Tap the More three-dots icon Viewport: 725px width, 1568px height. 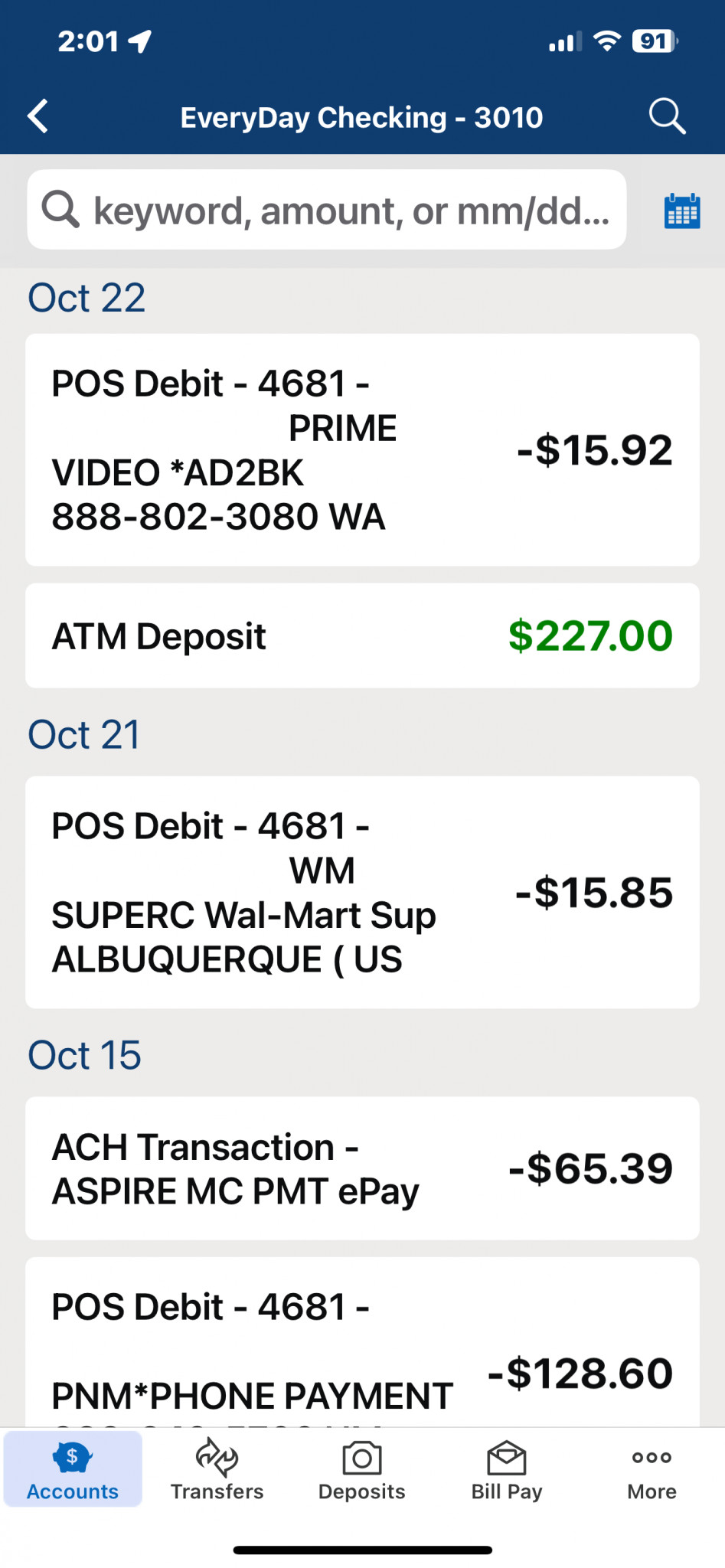point(652,1457)
